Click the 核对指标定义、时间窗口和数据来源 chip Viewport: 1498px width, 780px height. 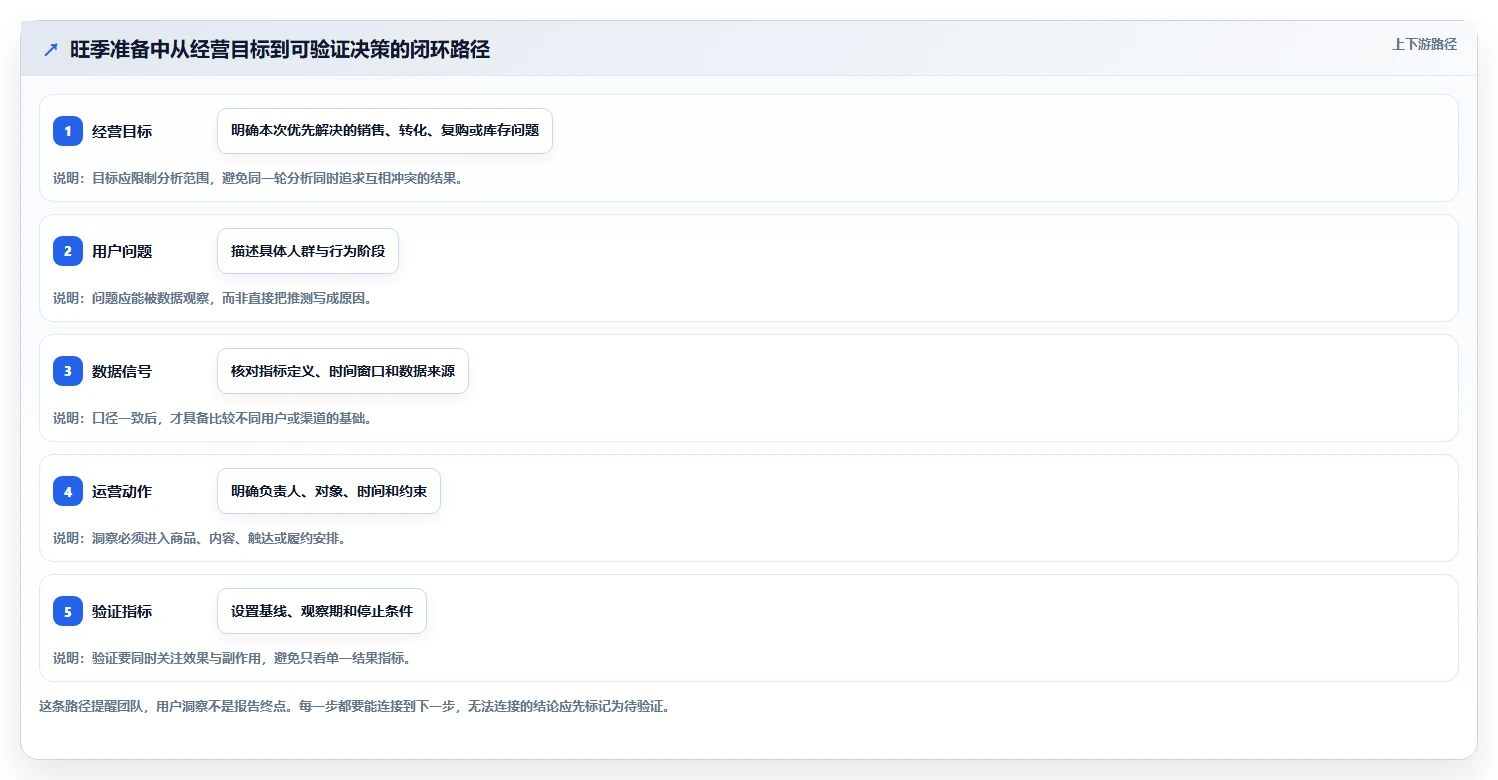[343, 371]
